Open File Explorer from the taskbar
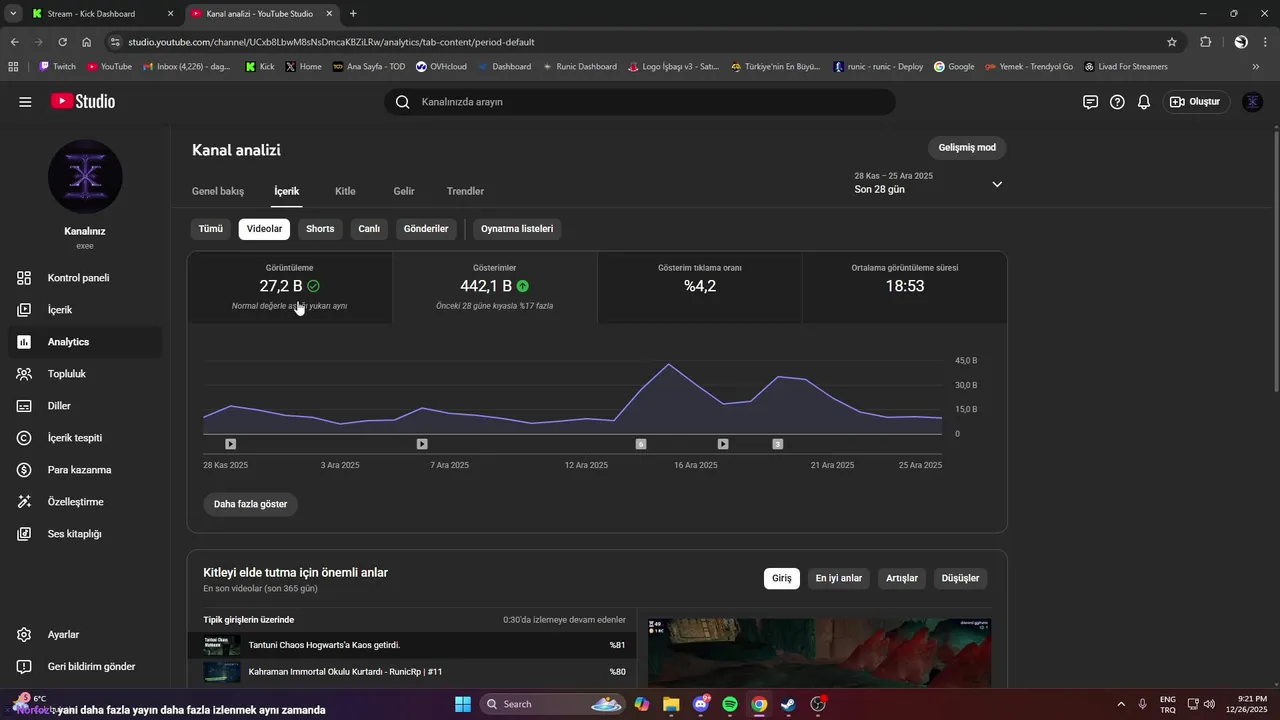Image resolution: width=1280 pixels, height=720 pixels. (671, 704)
